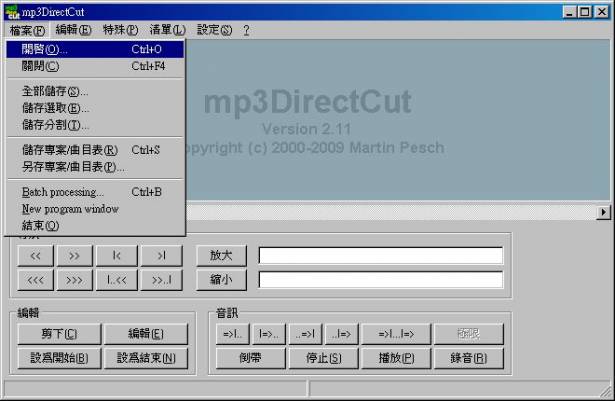This screenshot has height=401, width=615.
Task: Click the 錄音(R) record button
Action: point(469,358)
